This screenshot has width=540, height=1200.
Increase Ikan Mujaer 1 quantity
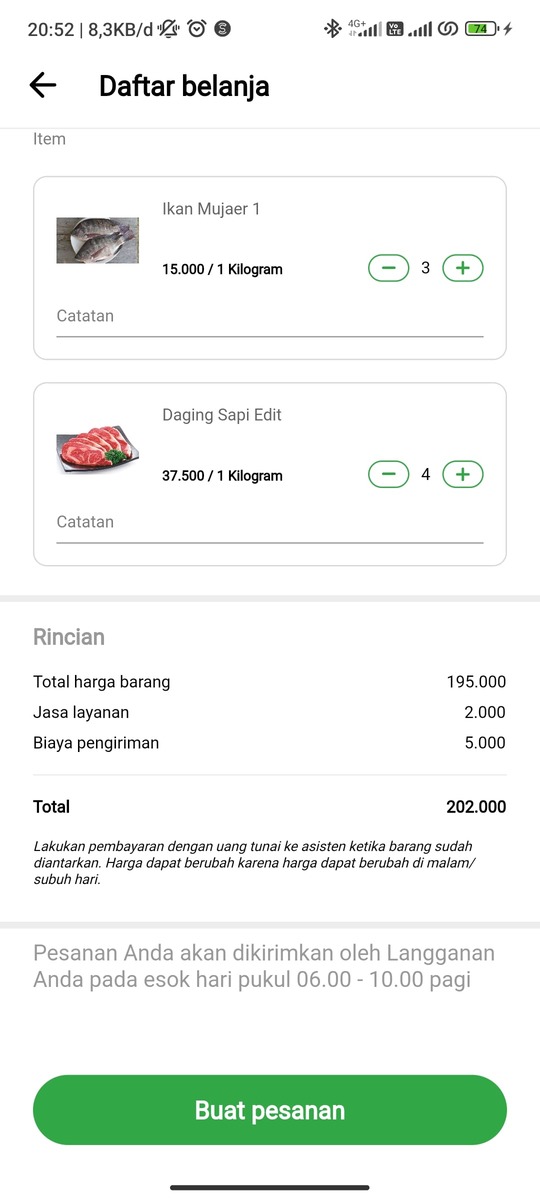[462, 268]
